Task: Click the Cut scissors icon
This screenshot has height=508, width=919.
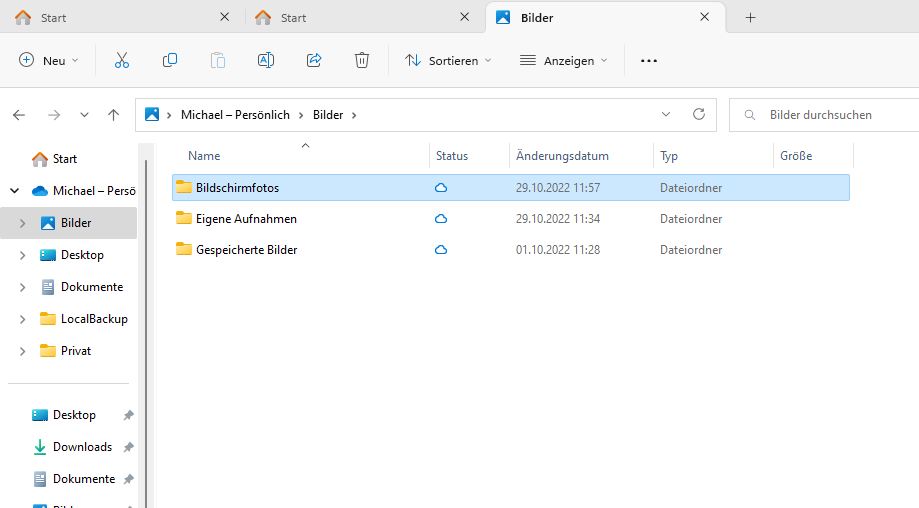Action: pyautogui.click(x=122, y=61)
